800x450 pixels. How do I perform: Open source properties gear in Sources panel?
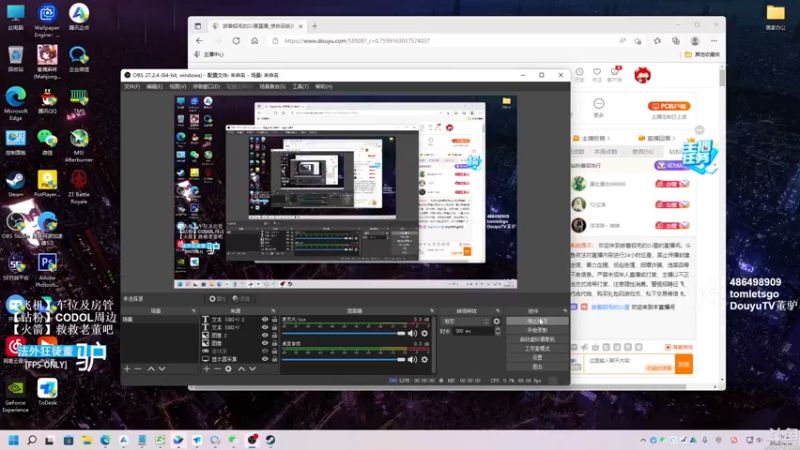click(x=229, y=368)
